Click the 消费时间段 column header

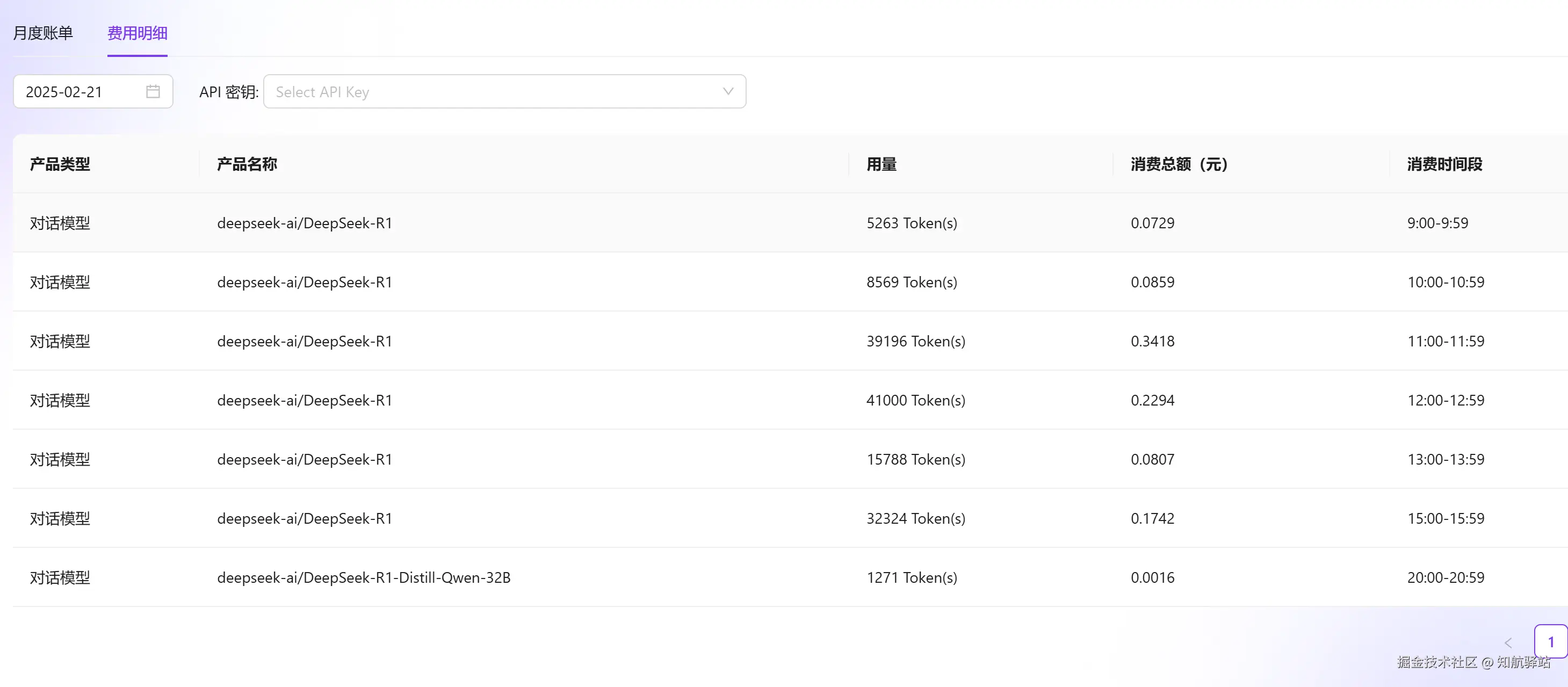pyautogui.click(x=1444, y=164)
